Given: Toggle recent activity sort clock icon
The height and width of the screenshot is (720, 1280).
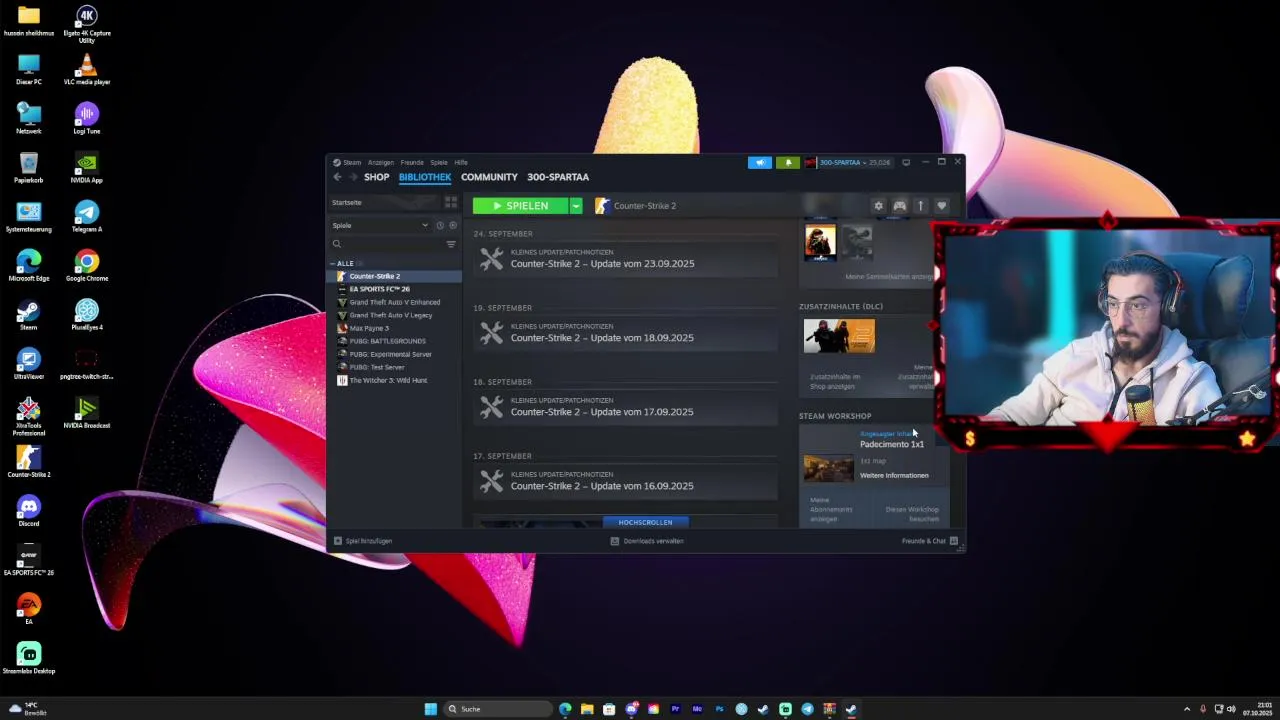Looking at the screenshot, I should pos(439,225).
